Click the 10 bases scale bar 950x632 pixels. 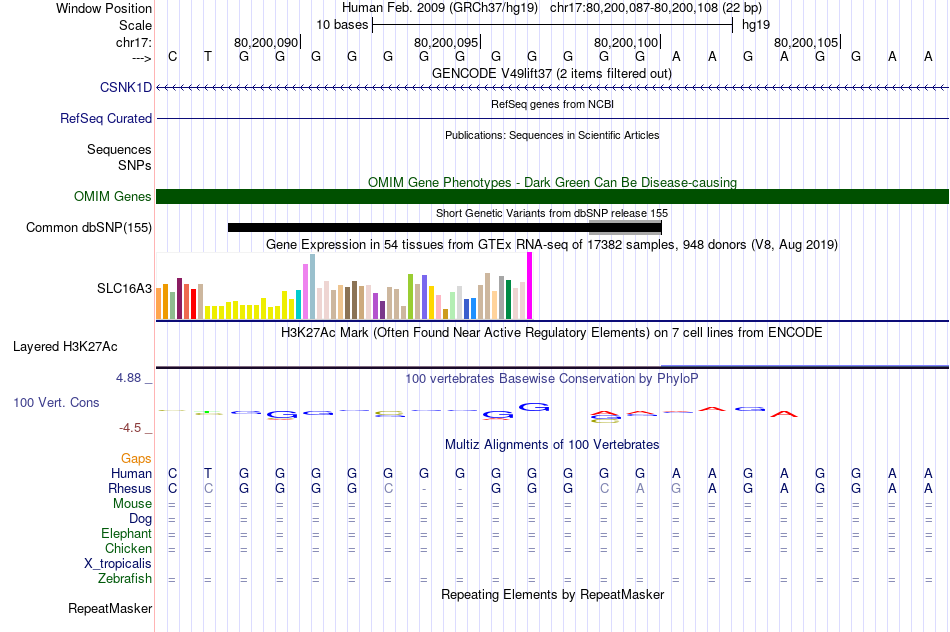(553, 25)
